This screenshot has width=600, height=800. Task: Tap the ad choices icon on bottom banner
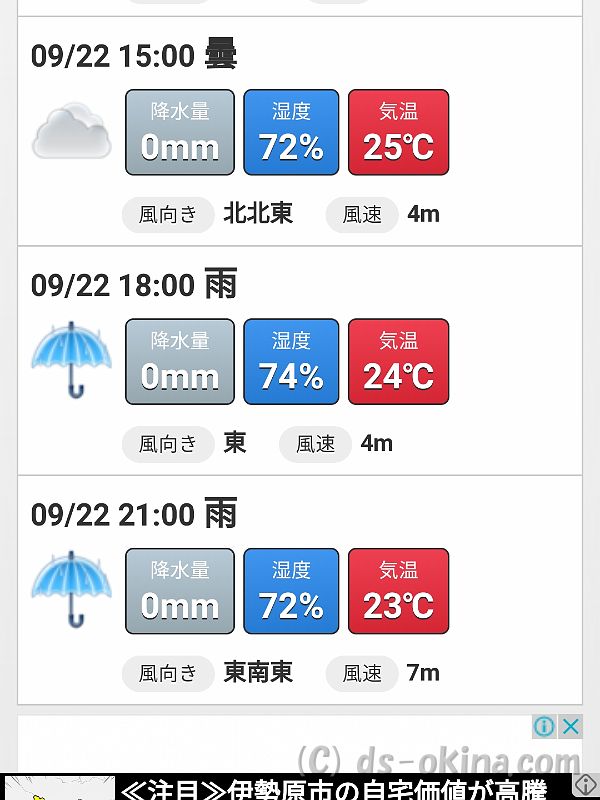[586, 786]
